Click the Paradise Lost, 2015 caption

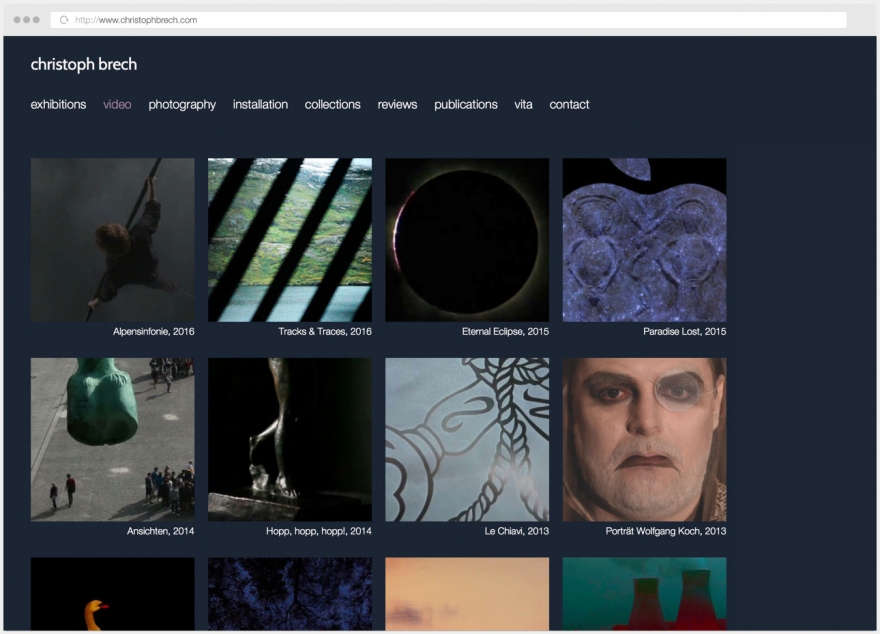pos(685,332)
